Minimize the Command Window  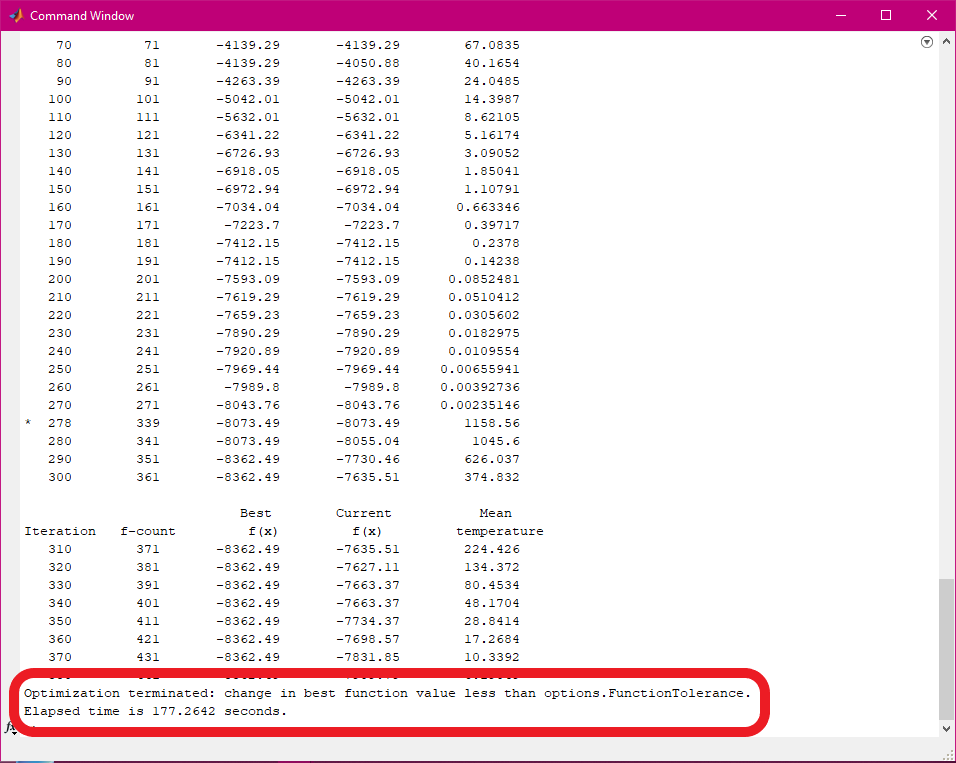coord(839,15)
